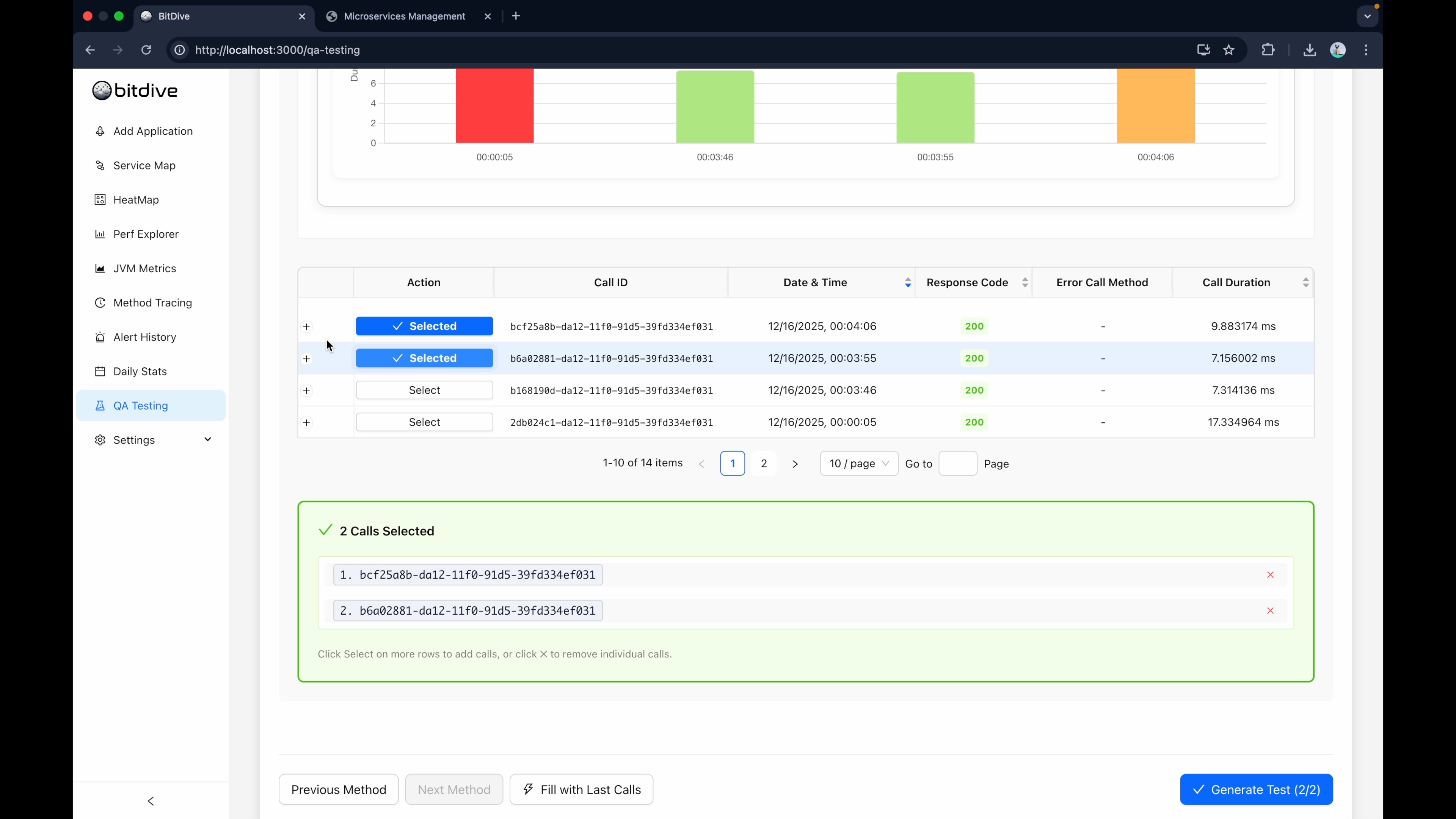Image resolution: width=1456 pixels, height=819 pixels.
Task: Expand the Settings sidebar item
Action: pos(133,440)
